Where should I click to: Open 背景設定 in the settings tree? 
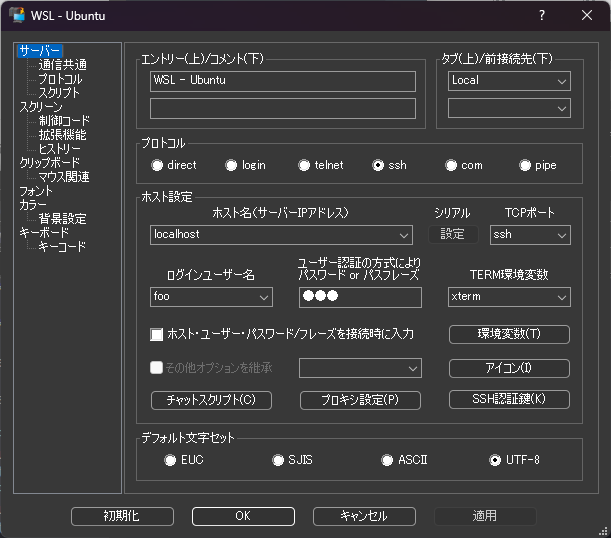click(63, 219)
